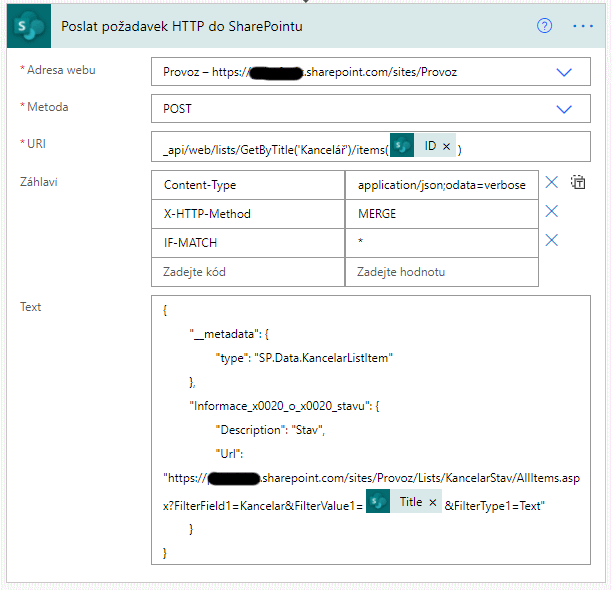Screen dimensions: 612x590
Task: Click the SharePoint action icon in header
Action: tap(29, 26)
